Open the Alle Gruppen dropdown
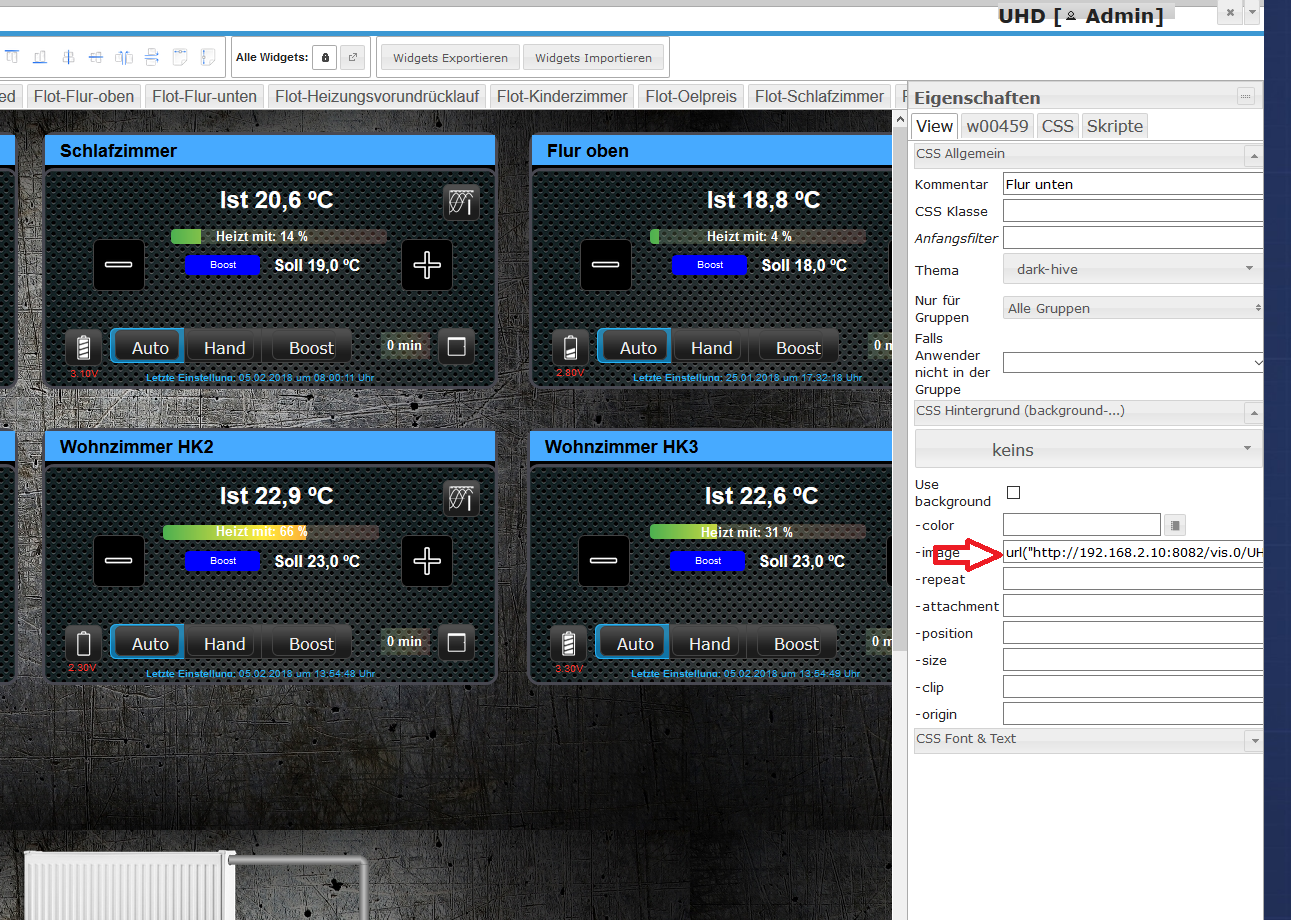 click(x=1132, y=308)
